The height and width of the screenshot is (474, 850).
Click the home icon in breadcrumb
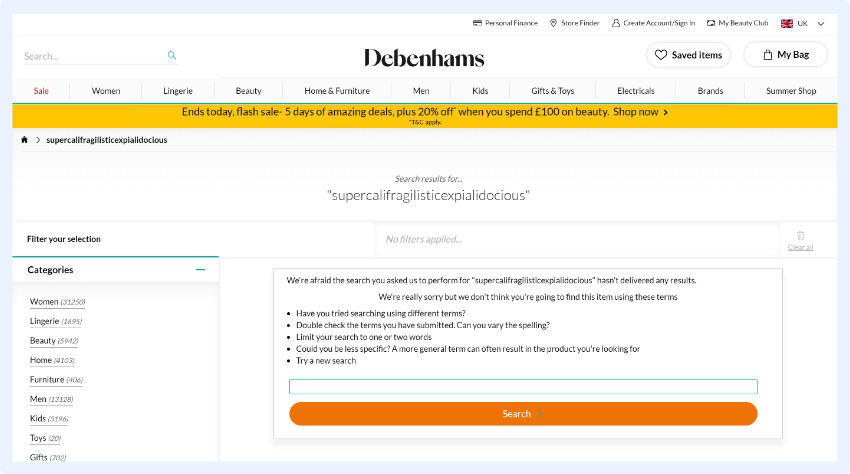point(24,140)
